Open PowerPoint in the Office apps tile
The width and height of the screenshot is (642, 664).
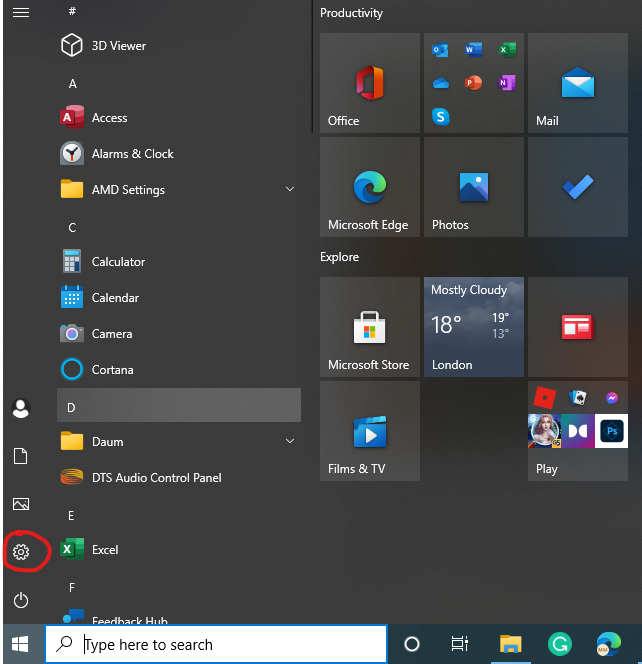point(473,83)
